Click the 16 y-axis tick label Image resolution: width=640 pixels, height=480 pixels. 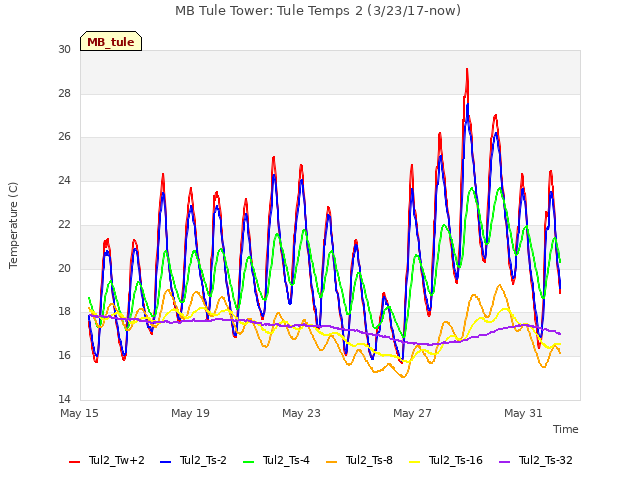pos(64,356)
